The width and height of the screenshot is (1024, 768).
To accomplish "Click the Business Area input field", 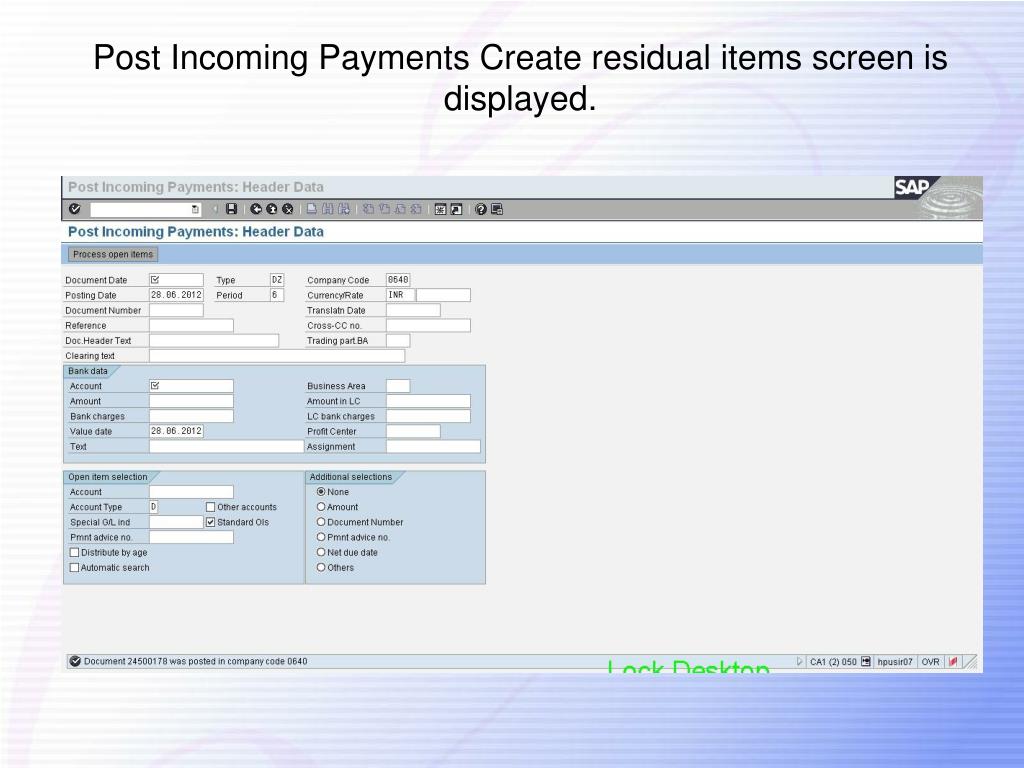I will click(398, 386).
